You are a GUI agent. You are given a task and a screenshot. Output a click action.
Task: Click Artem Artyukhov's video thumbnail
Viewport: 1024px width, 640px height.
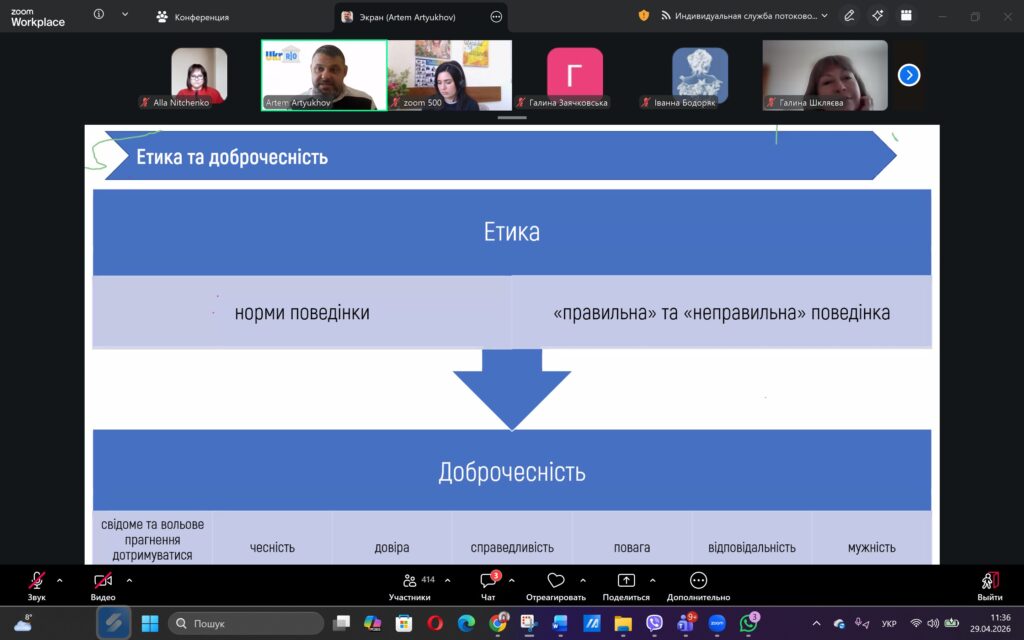323,74
